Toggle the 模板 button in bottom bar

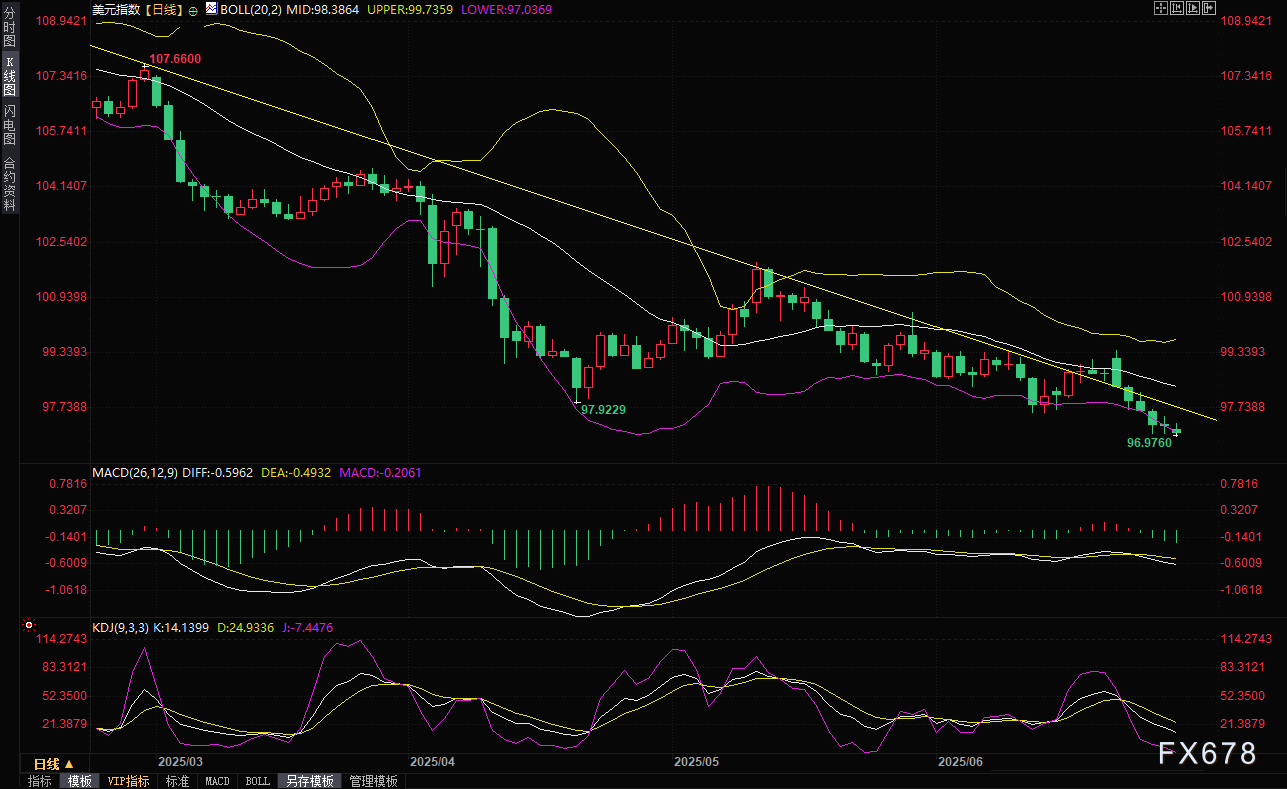click(x=80, y=781)
